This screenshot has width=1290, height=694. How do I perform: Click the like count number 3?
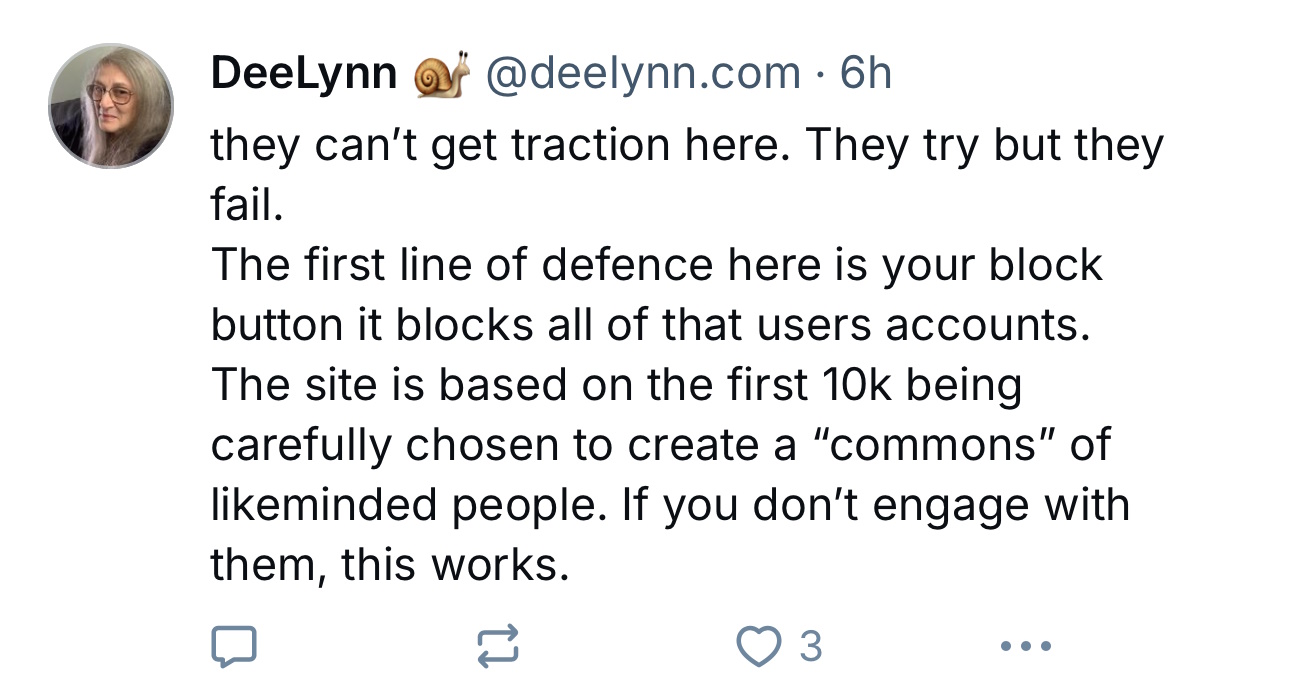pyautogui.click(x=811, y=646)
